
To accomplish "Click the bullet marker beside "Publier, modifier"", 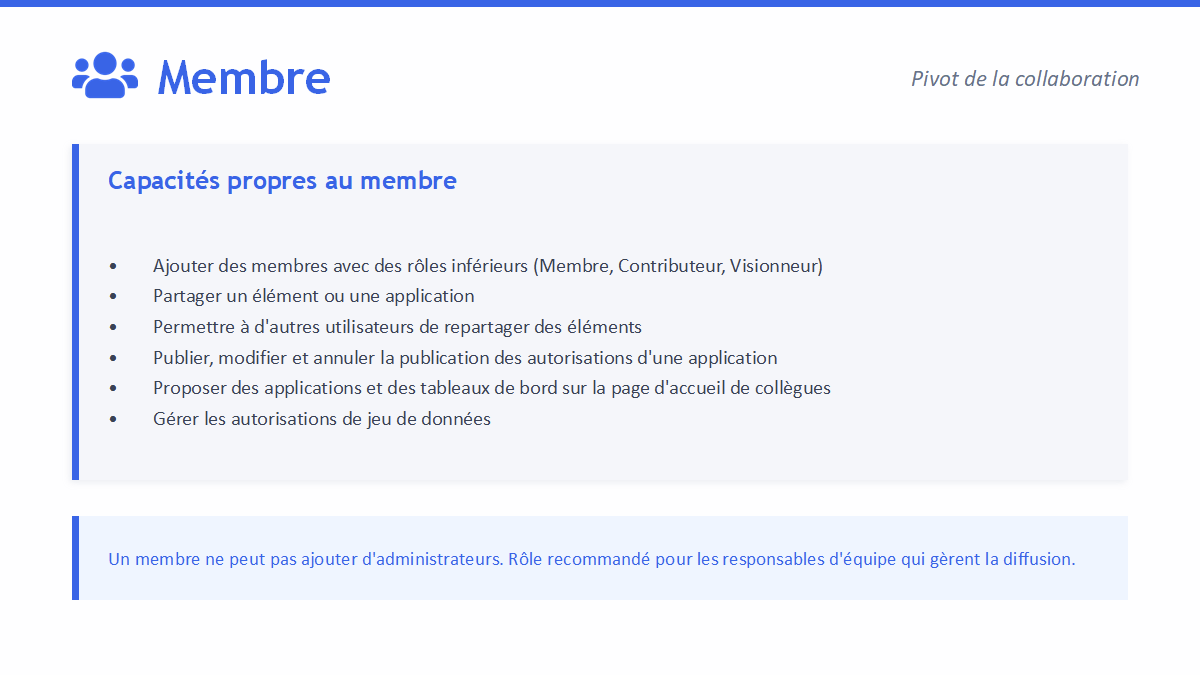I will pos(113,358).
